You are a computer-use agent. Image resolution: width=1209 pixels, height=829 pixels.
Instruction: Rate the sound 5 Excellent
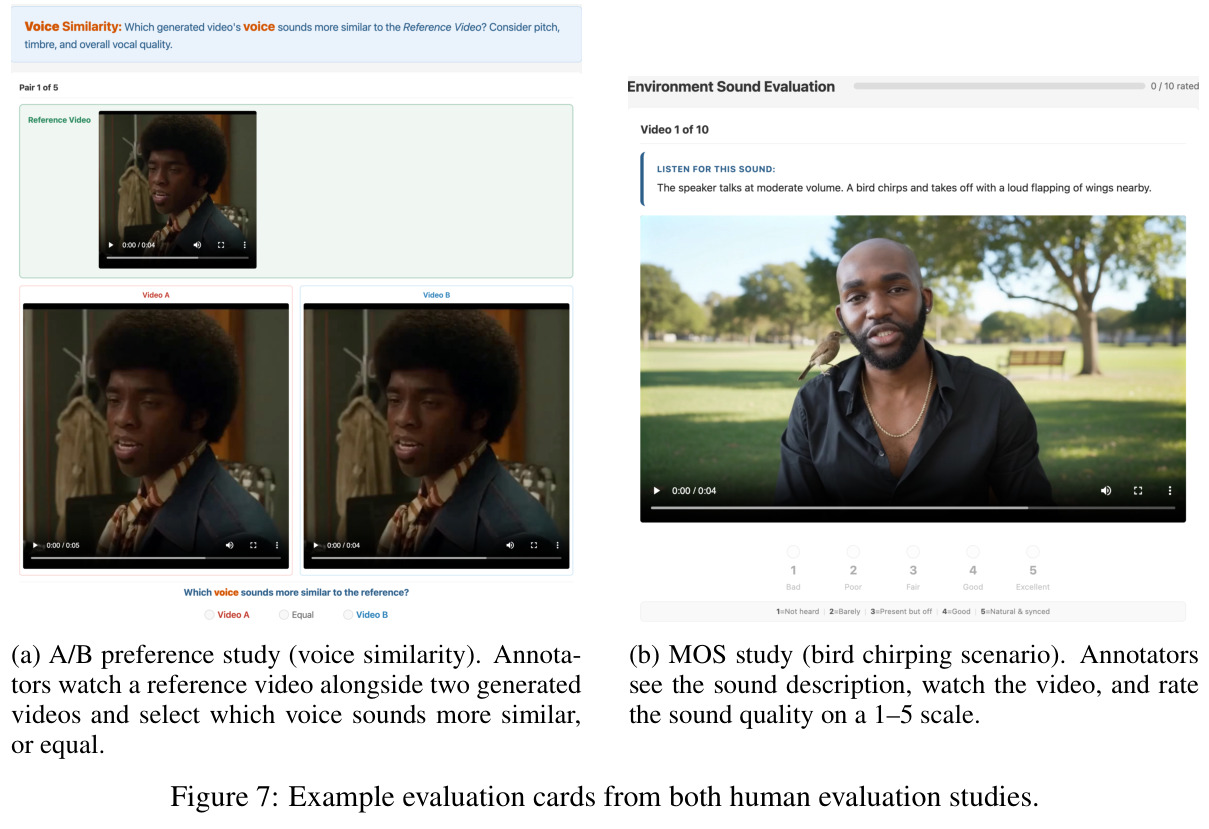click(x=1033, y=552)
